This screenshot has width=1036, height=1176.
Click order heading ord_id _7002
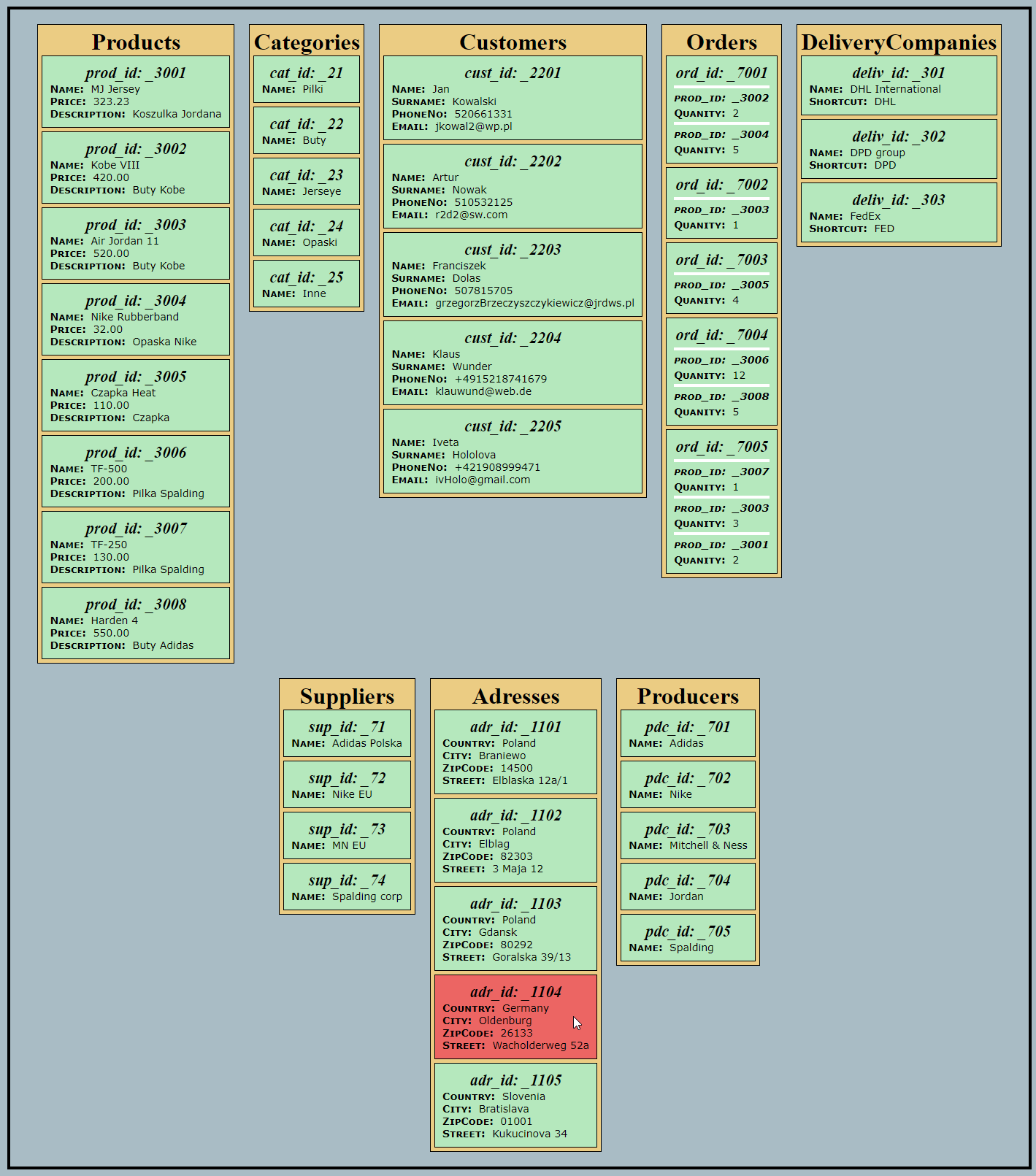[721, 185]
